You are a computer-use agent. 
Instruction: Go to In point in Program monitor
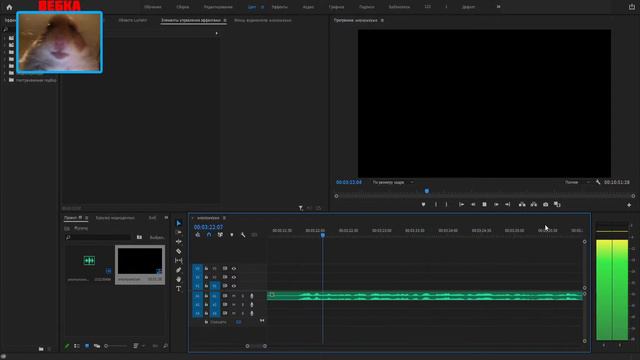pyautogui.click(x=461, y=204)
